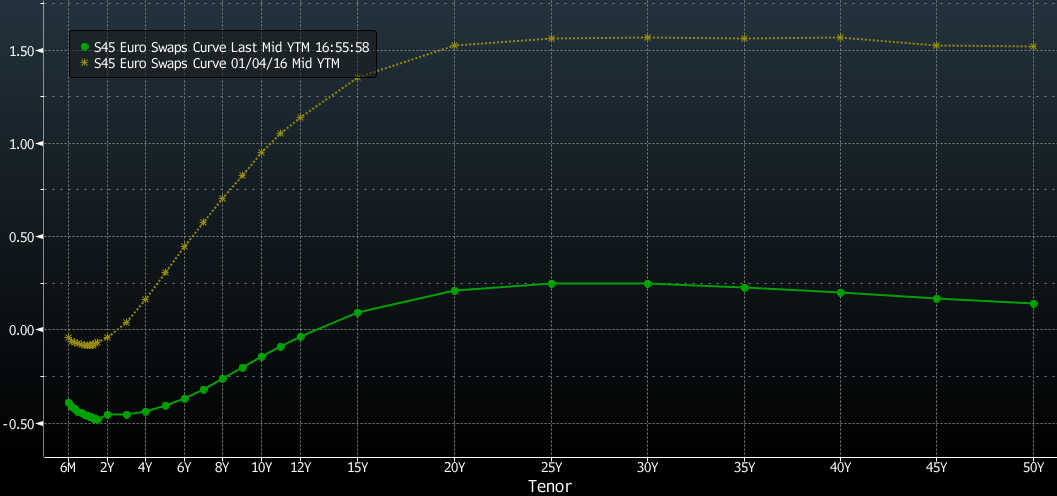This screenshot has width=1057, height=496.
Task: Click the yellow curve data point at 45Y
Action: (x=937, y=45)
